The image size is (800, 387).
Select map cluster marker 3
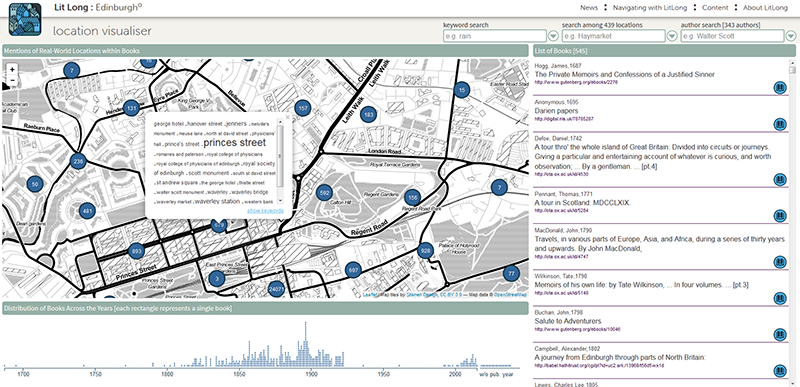[x=217, y=278]
